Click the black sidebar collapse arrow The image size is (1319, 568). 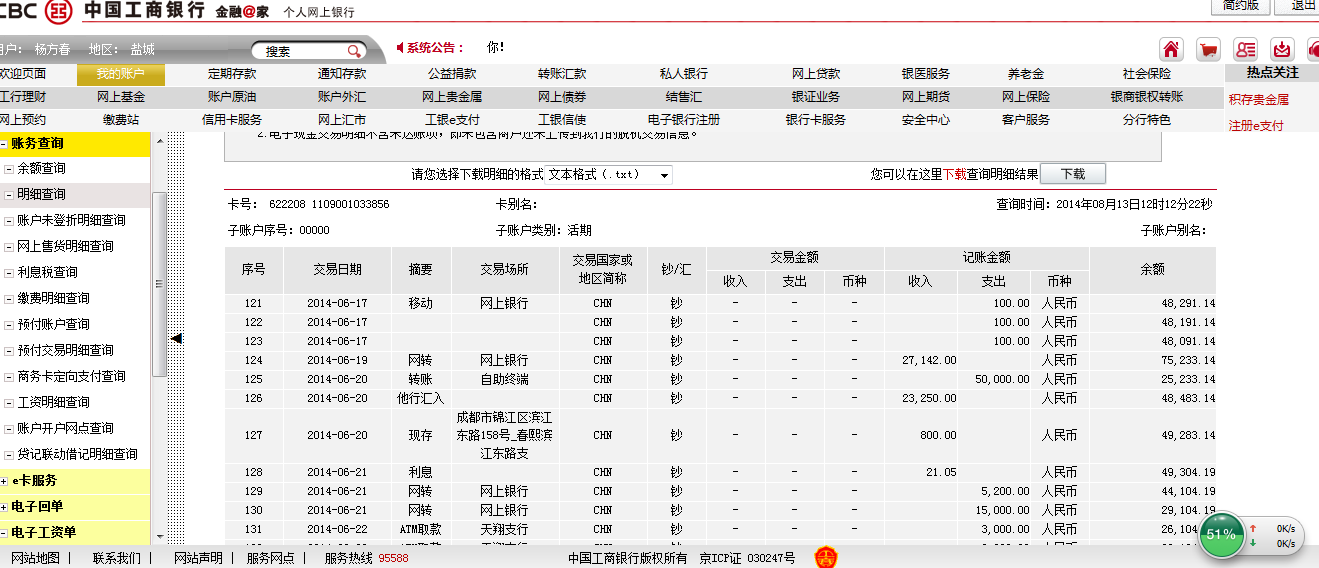[x=176, y=339]
